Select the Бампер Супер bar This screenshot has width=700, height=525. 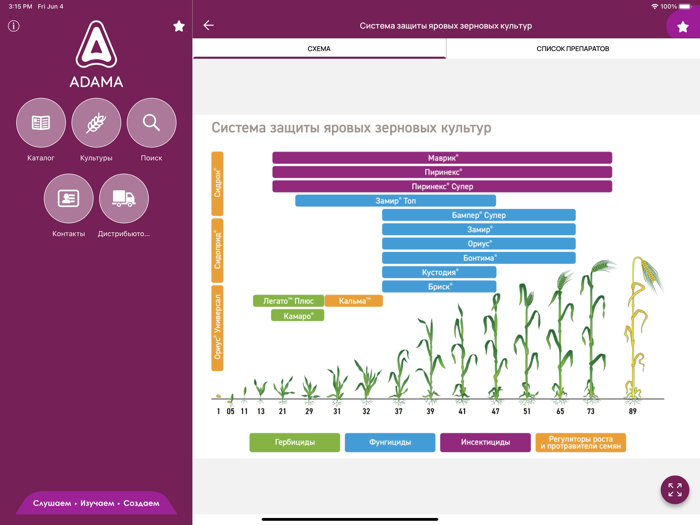click(479, 215)
